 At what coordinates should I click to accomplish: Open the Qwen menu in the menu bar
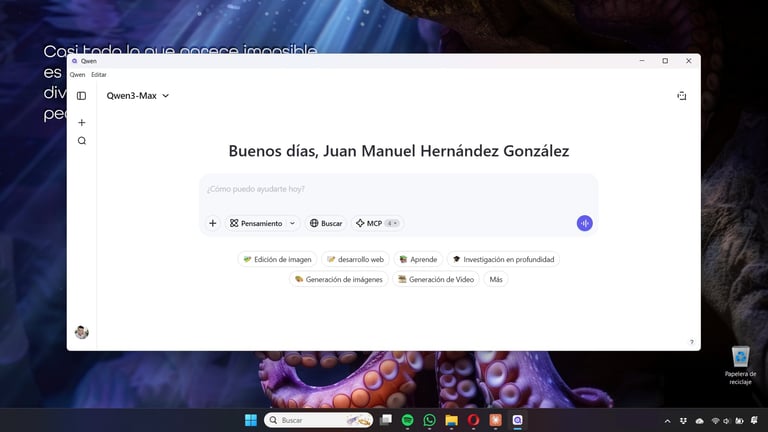coord(77,75)
